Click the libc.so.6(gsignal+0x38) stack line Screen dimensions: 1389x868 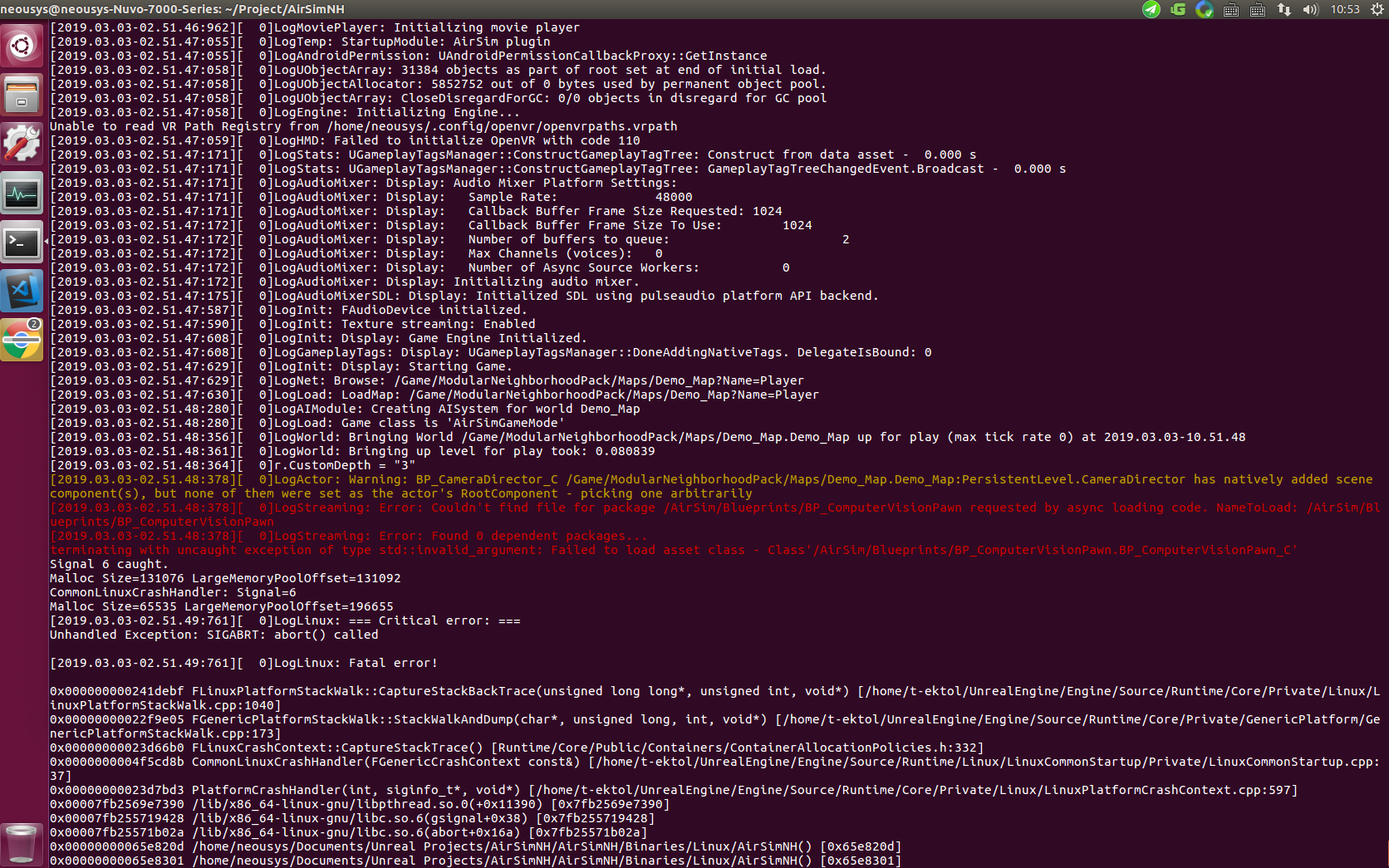pos(352,818)
